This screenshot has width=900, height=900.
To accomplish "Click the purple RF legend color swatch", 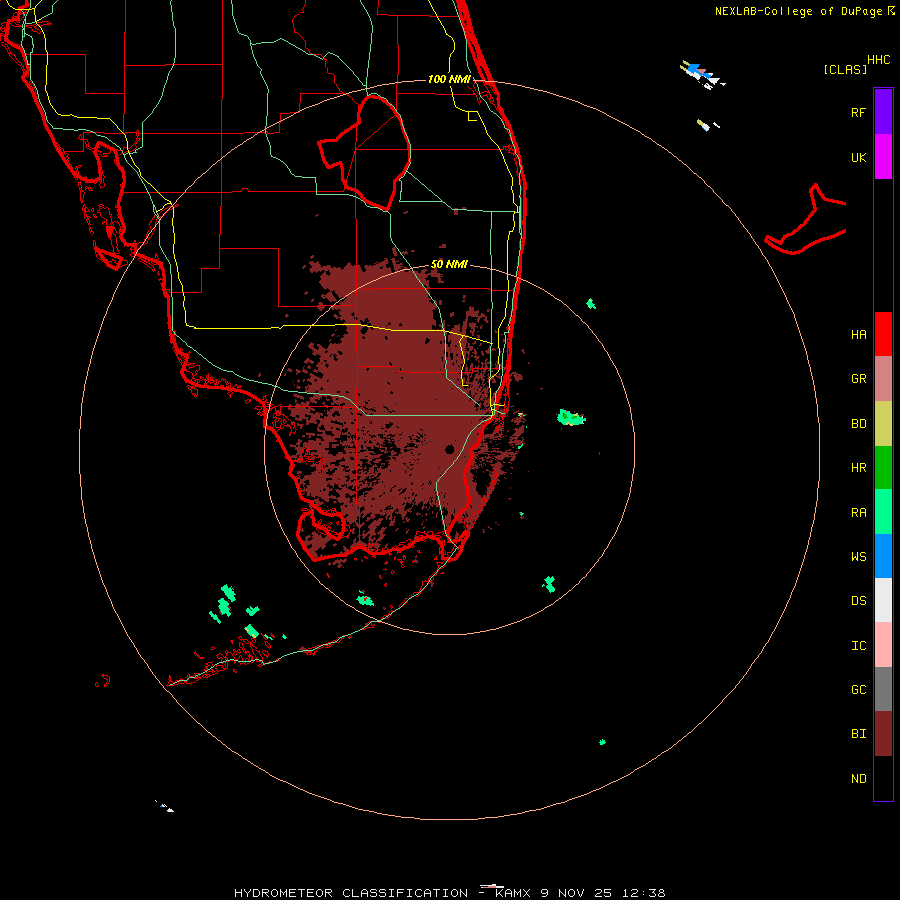I will [883, 111].
